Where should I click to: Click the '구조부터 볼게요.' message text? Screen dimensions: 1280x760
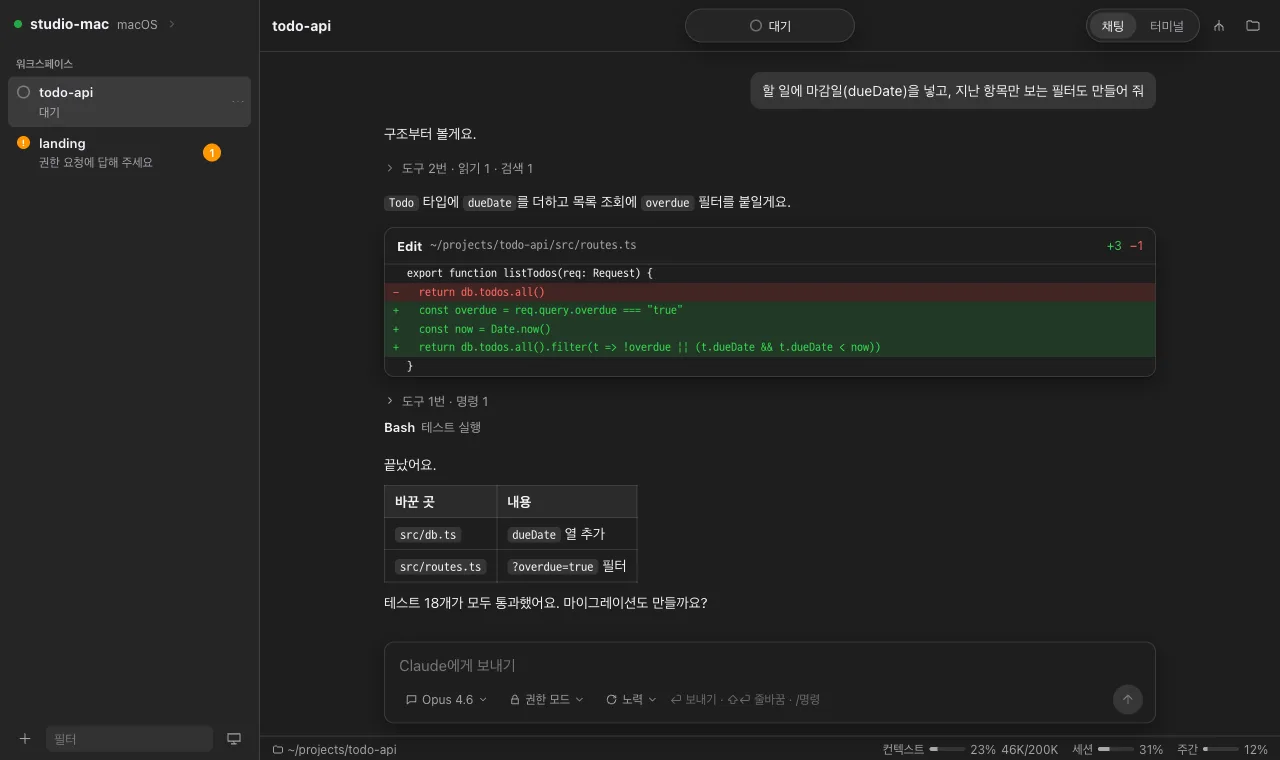[430, 134]
